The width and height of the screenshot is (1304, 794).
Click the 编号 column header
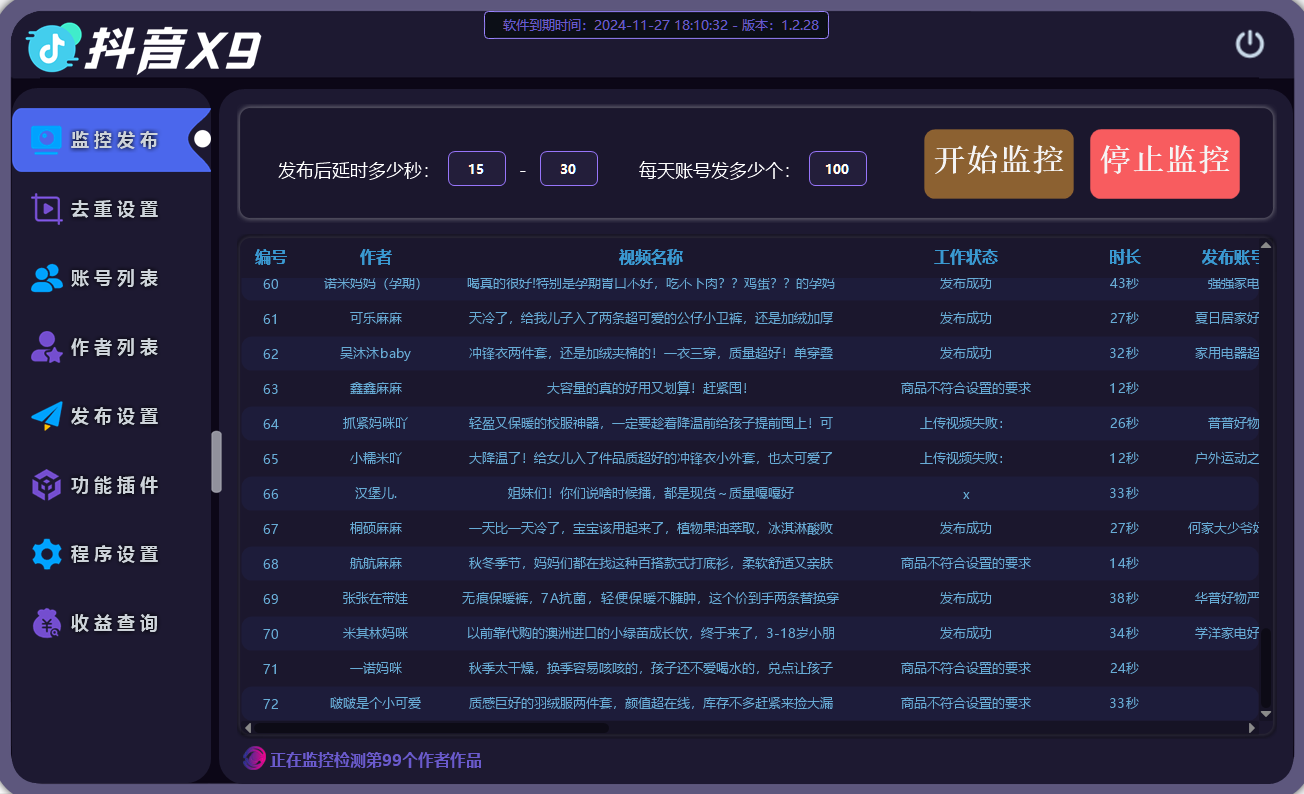(271, 257)
